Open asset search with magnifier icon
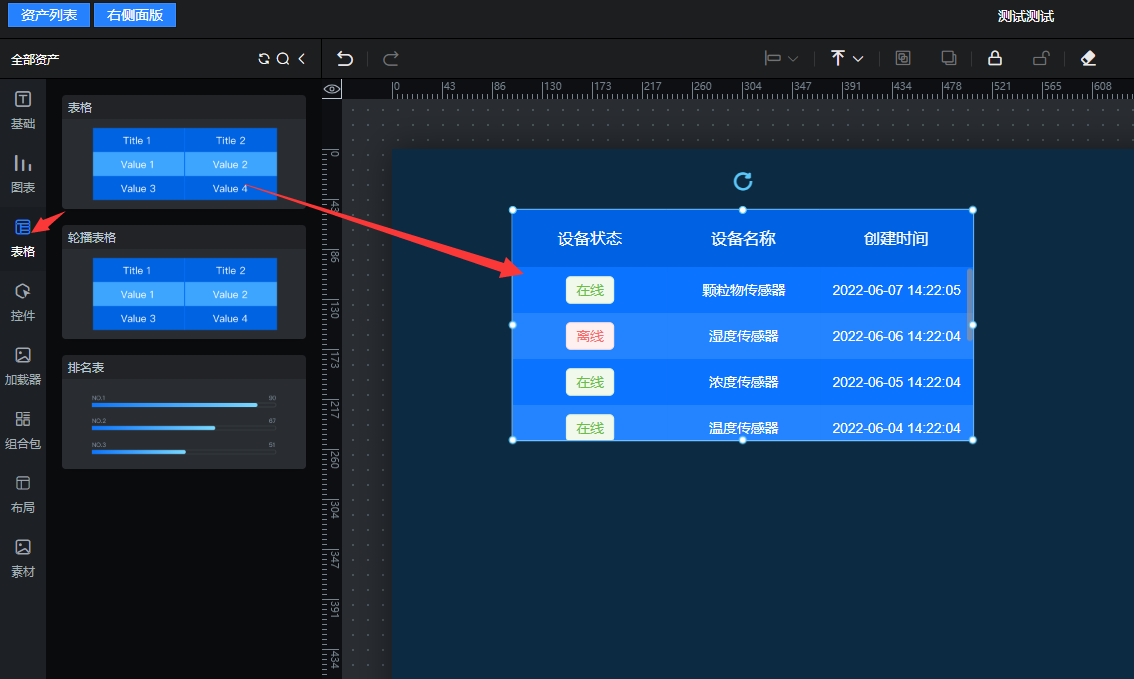The width and height of the screenshot is (1134, 679). pos(283,59)
